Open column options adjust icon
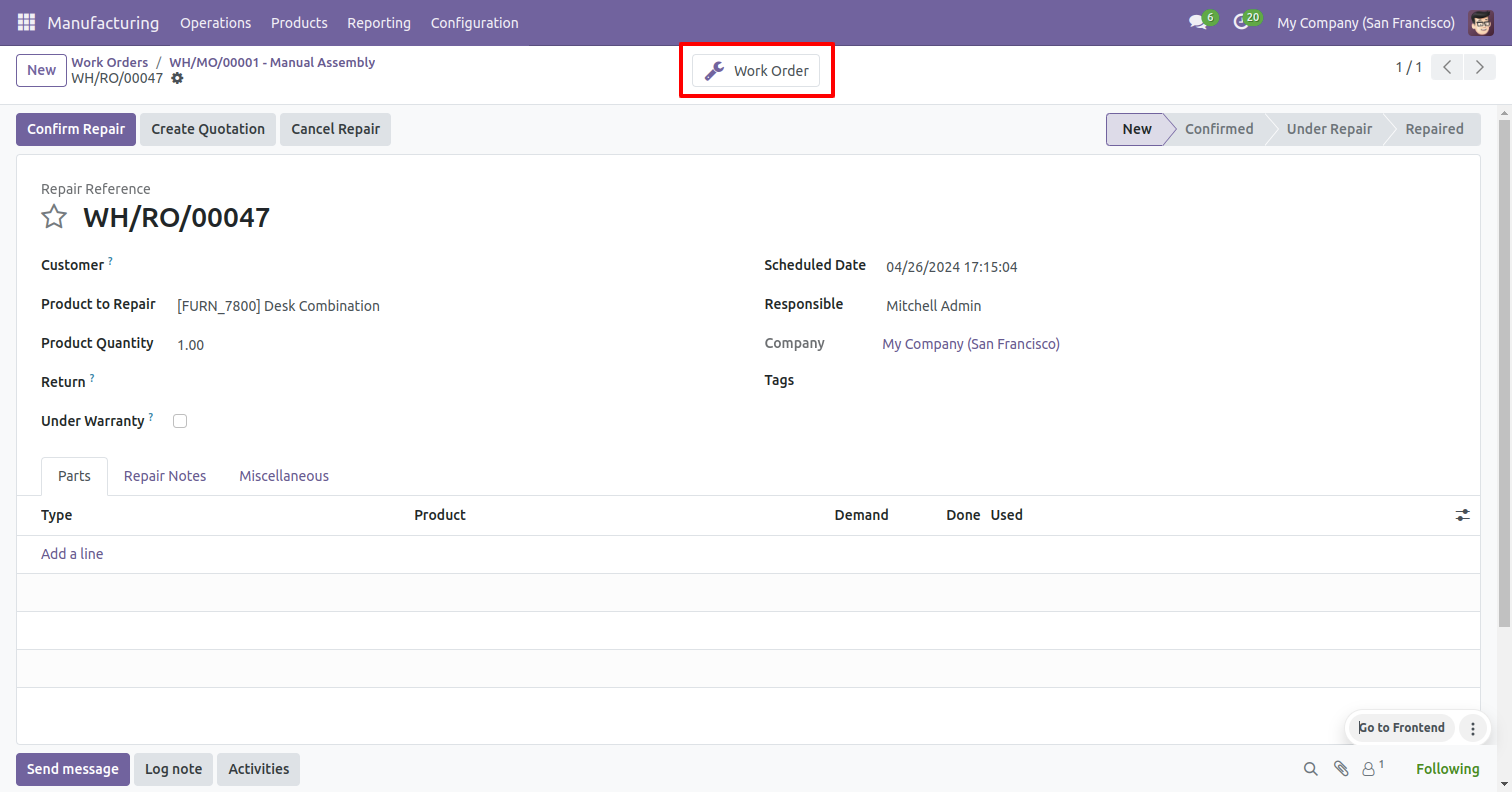 coord(1462,515)
